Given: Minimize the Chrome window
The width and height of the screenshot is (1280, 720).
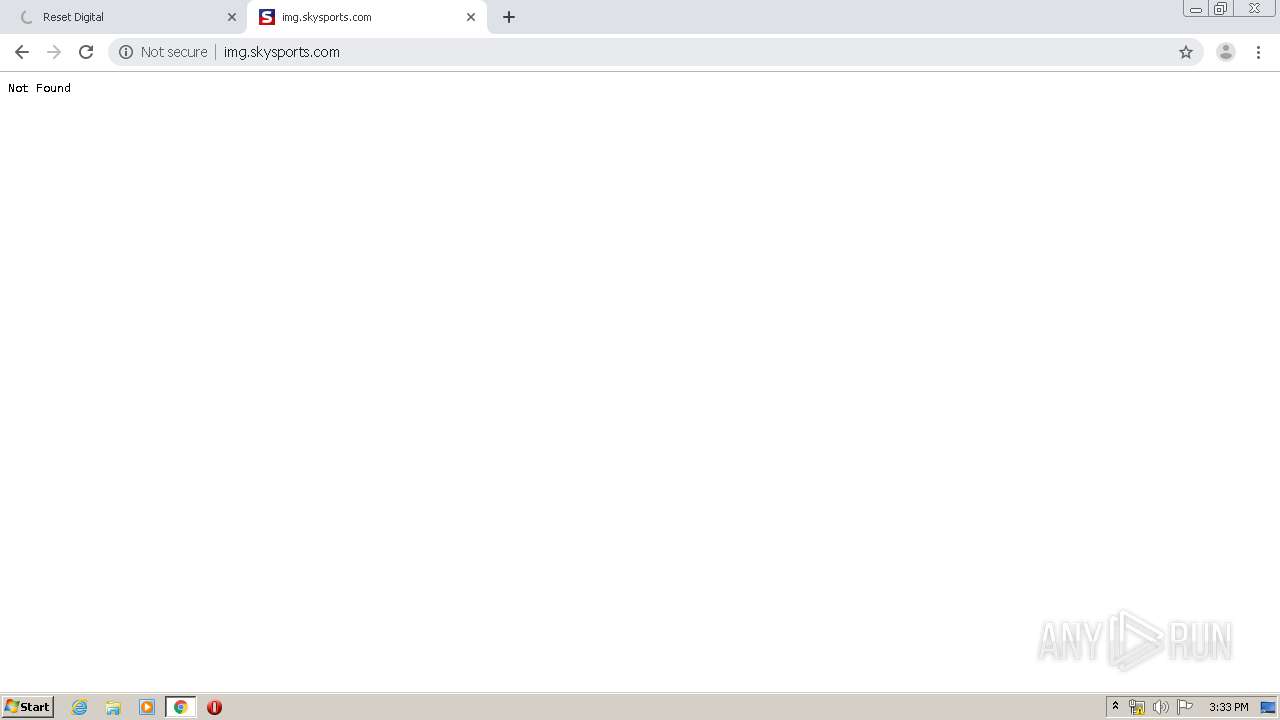Looking at the screenshot, I should (1196, 9).
